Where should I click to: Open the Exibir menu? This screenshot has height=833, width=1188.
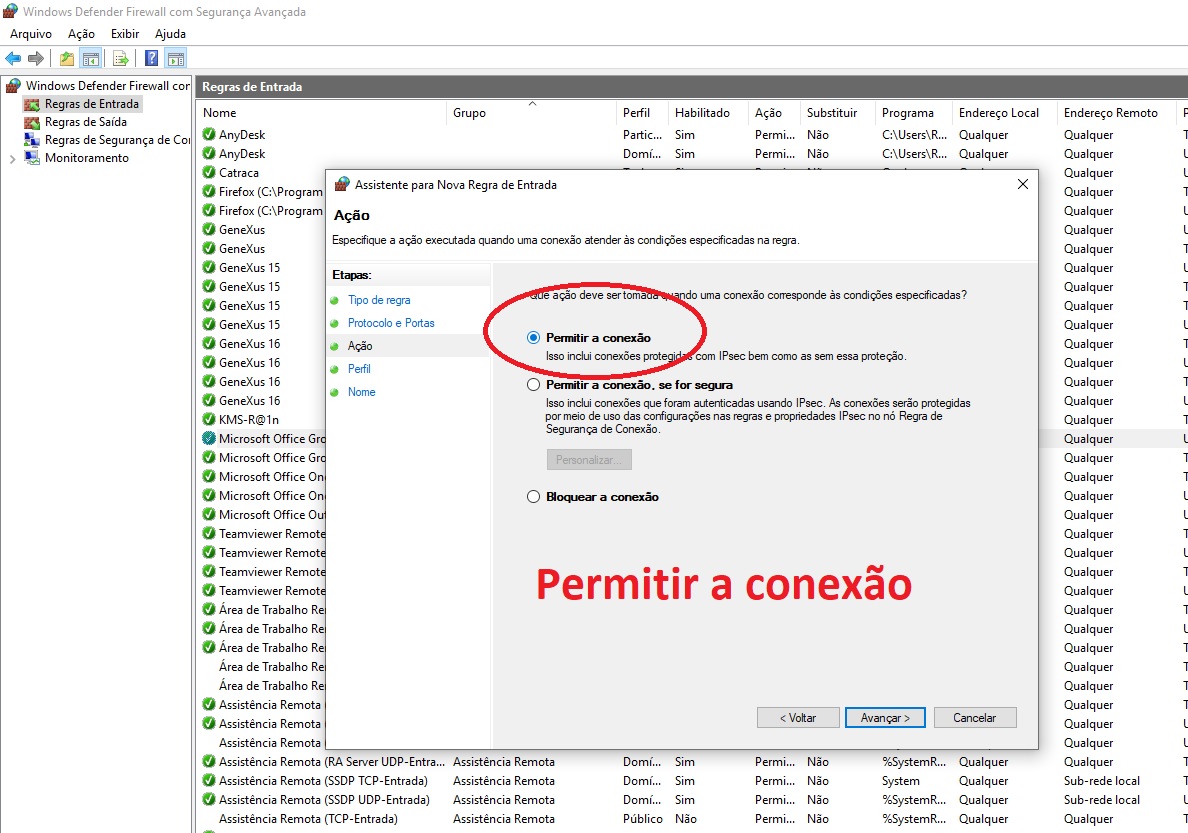125,34
